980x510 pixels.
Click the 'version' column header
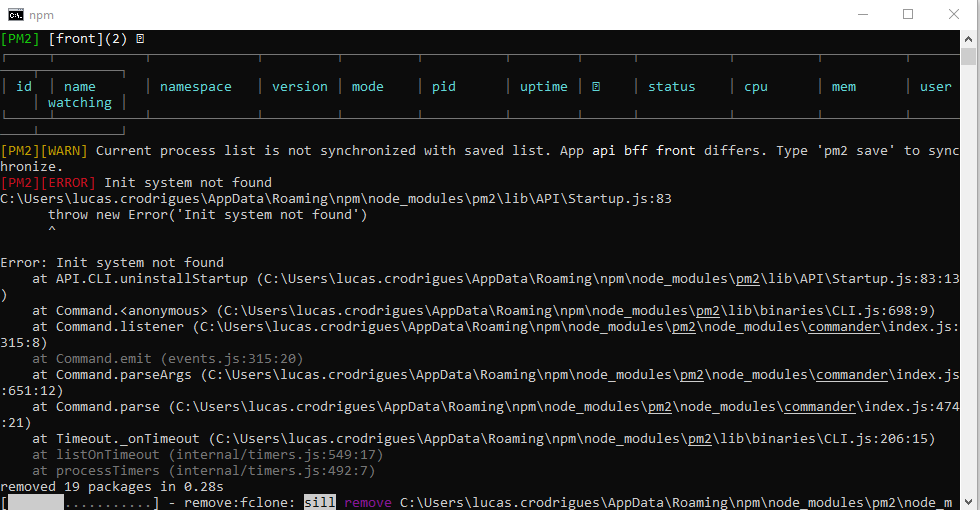(x=300, y=87)
